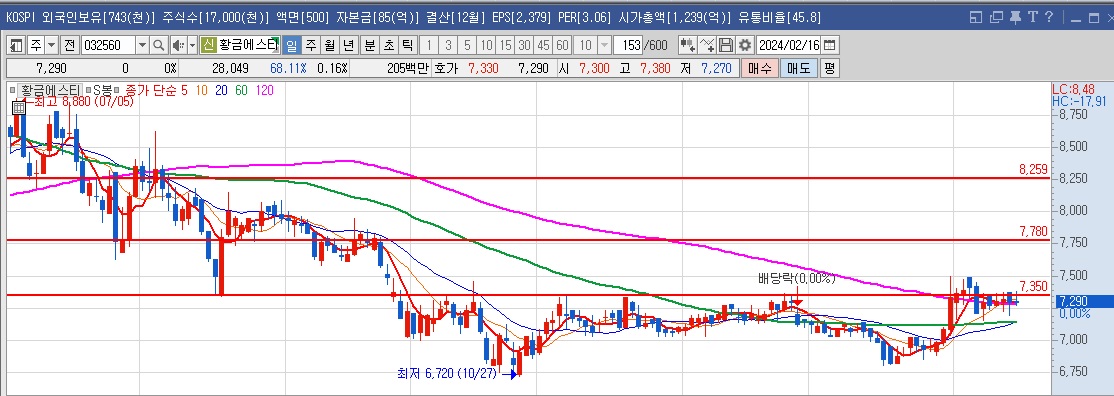1114x396 pixels.
Task: Select the tick 틱 chart period
Action: coord(407,46)
